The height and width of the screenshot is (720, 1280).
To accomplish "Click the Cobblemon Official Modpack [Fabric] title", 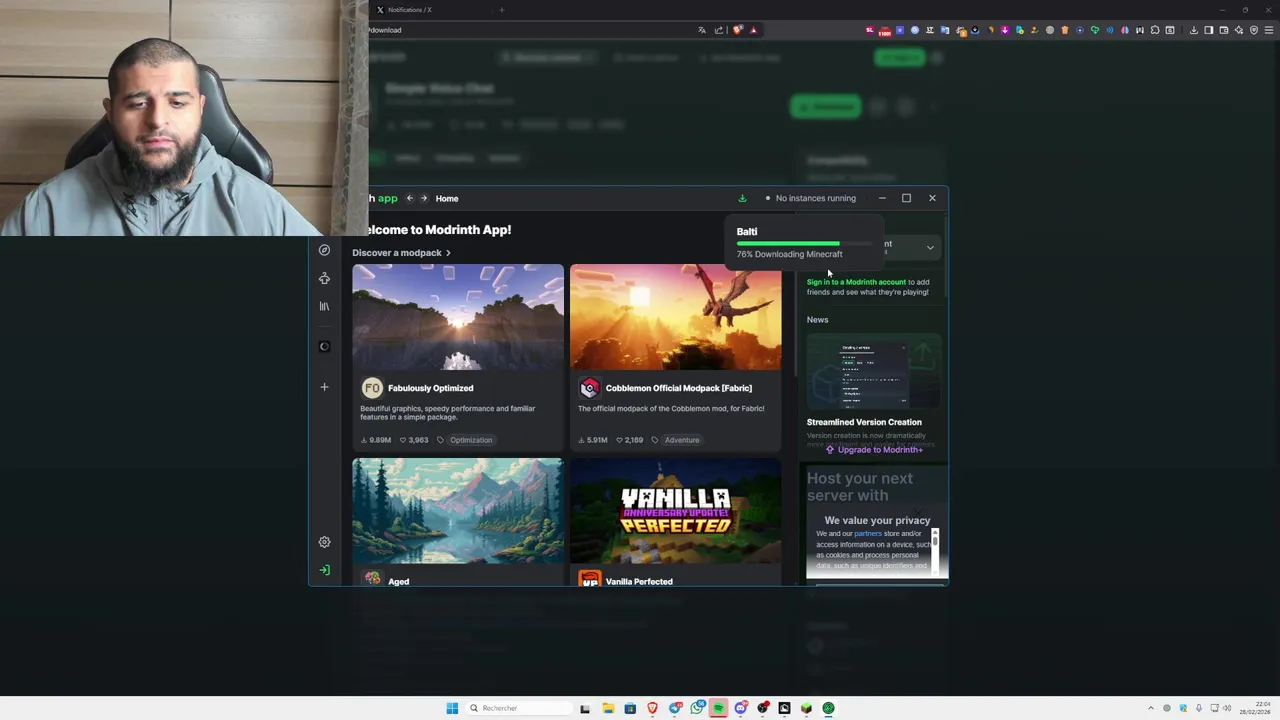I will [679, 388].
